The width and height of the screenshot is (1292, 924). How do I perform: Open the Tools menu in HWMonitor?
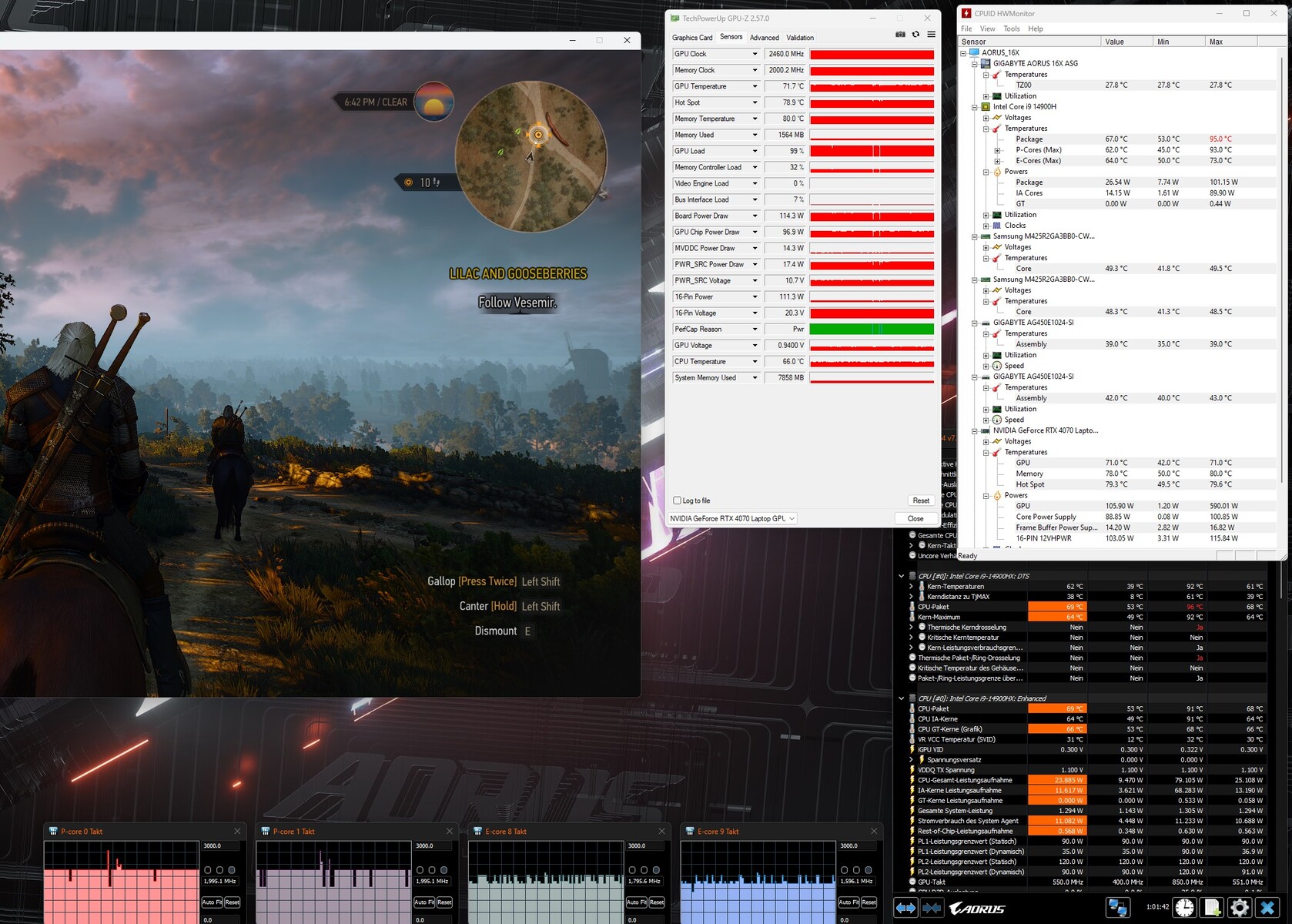click(x=1012, y=29)
